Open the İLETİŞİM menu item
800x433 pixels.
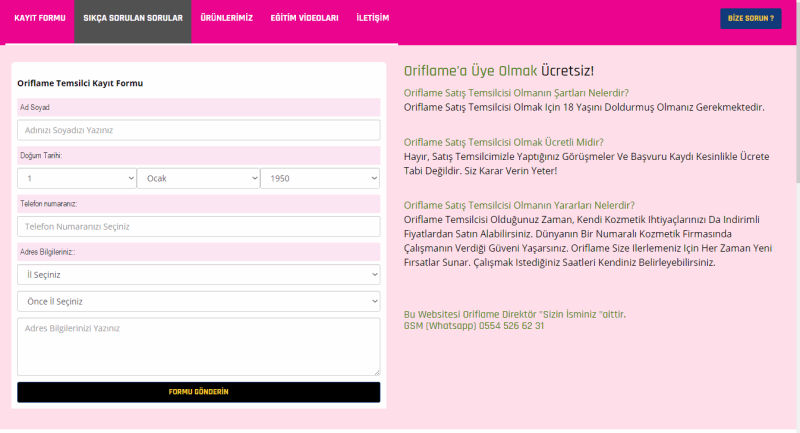click(372, 18)
